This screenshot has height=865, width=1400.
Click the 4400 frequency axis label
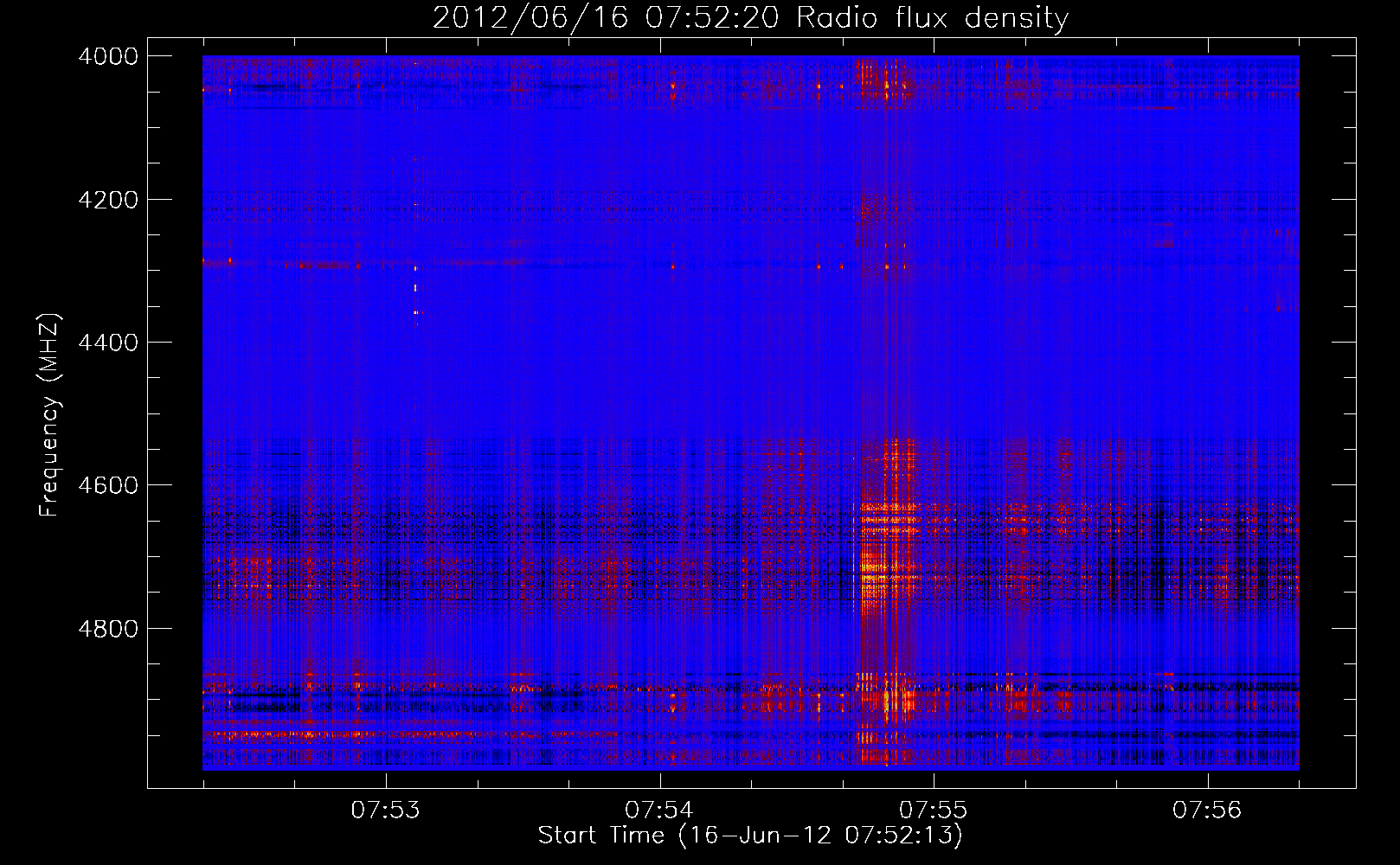pyautogui.click(x=108, y=343)
